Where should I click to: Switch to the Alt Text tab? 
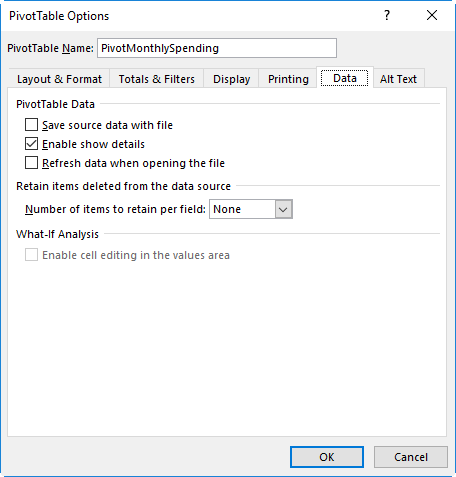click(x=398, y=79)
